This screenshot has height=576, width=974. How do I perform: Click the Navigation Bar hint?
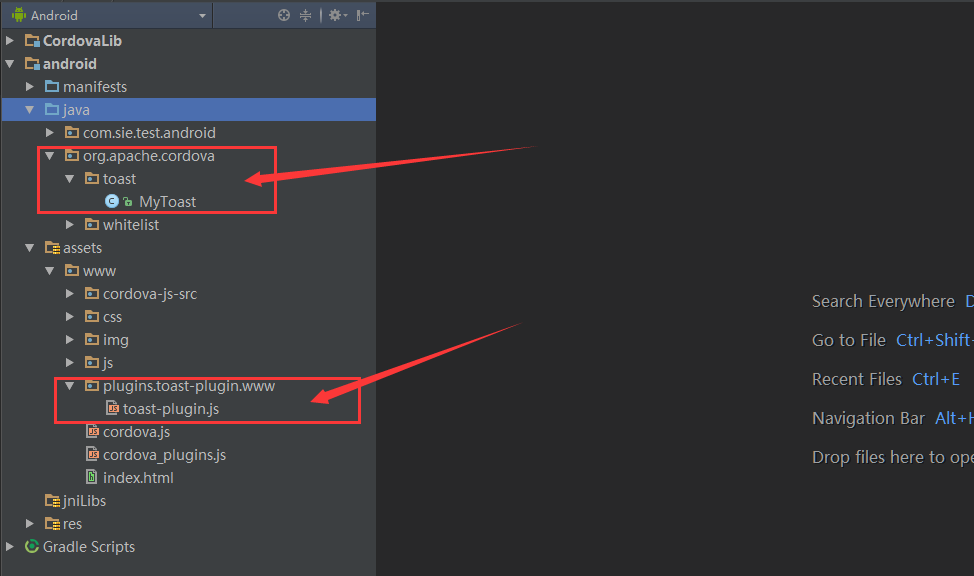868,418
